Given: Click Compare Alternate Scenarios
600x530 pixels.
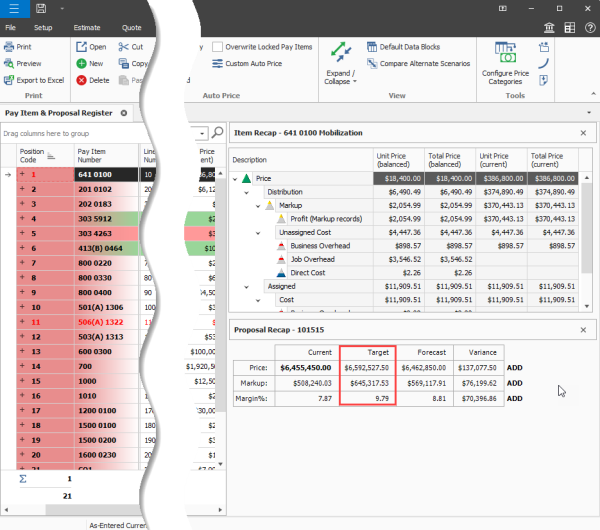Looking at the screenshot, I should [418, 64].
